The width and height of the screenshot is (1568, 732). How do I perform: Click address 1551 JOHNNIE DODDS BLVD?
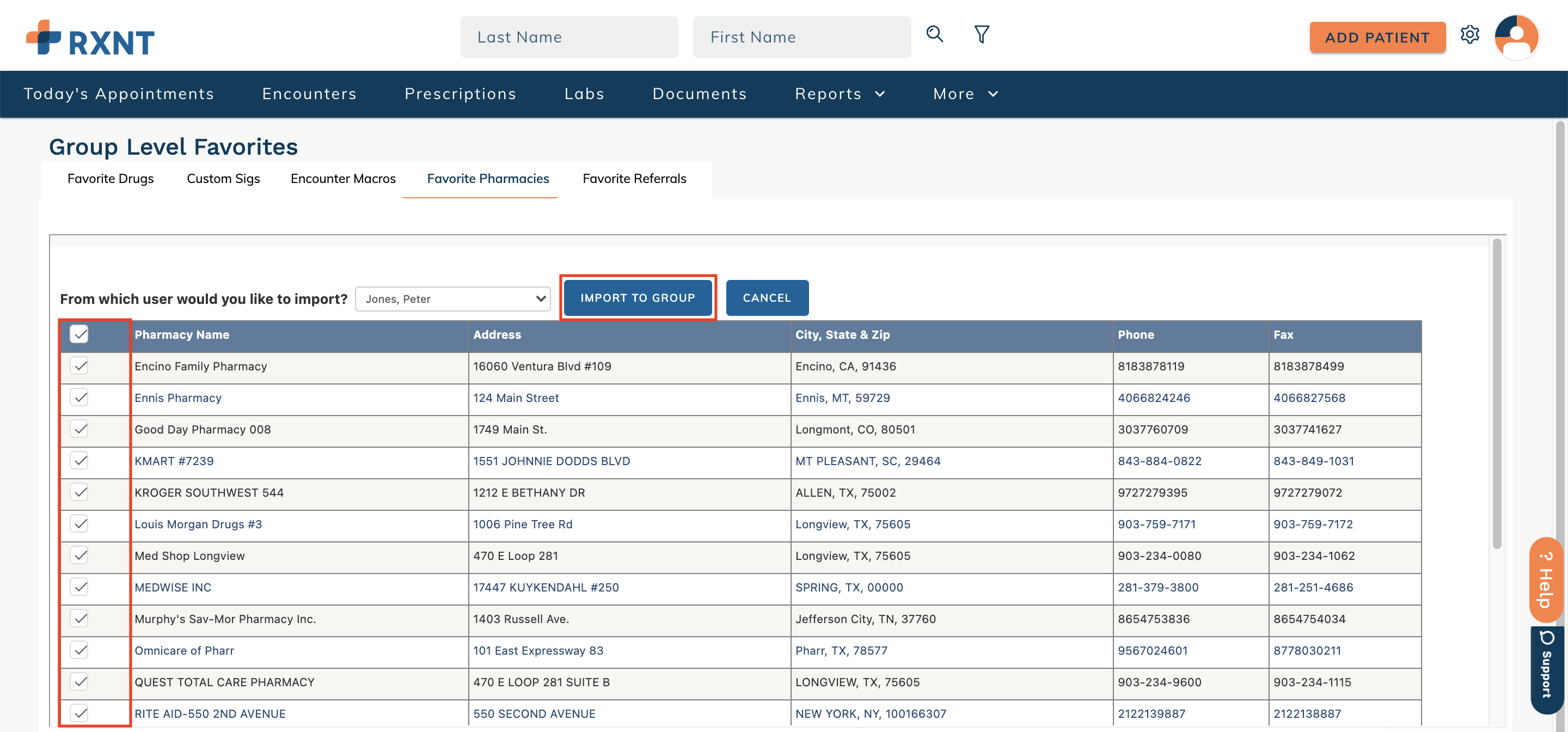[551, 461]
